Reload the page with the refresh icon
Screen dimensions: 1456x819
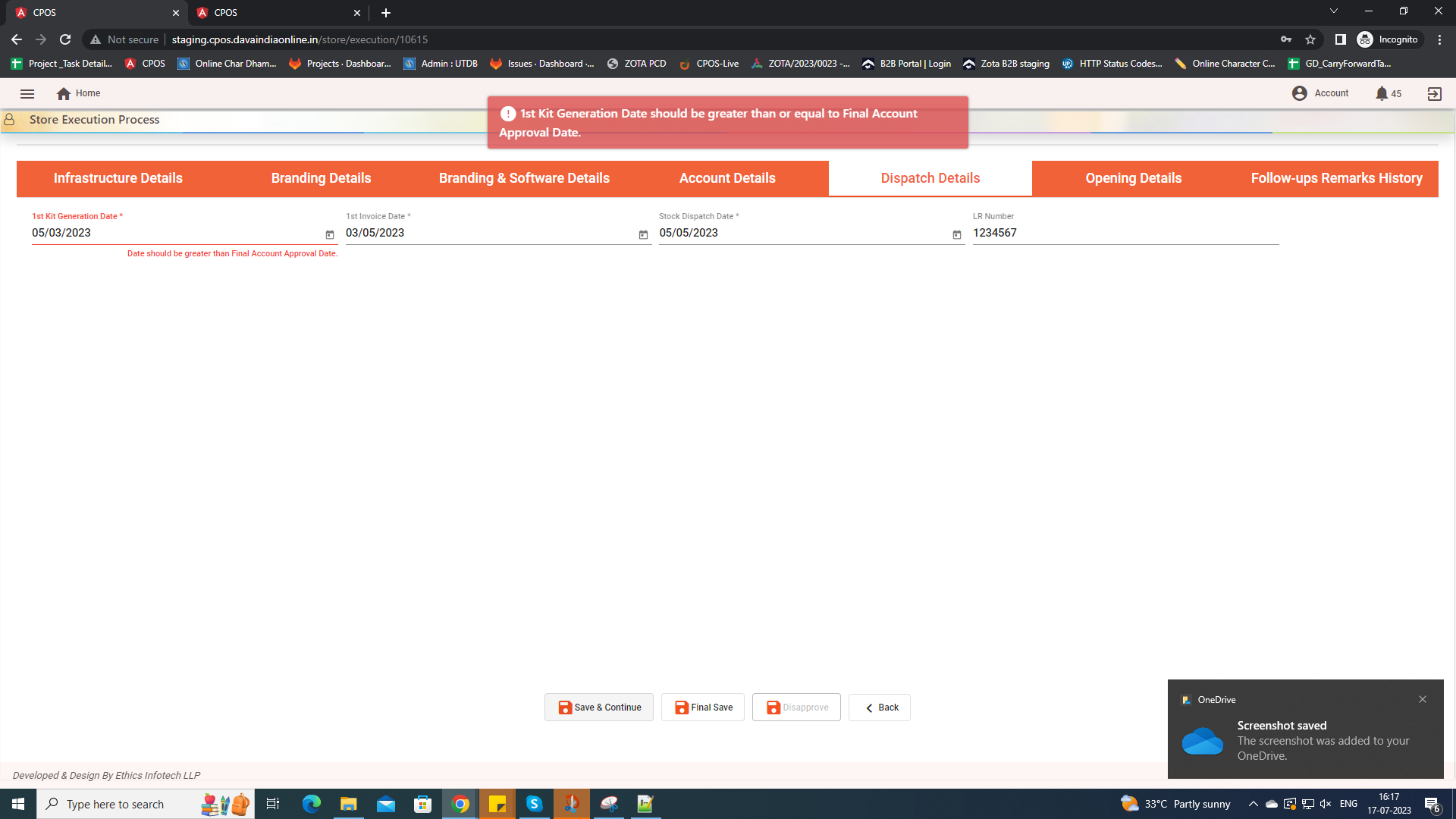coord(65,39)
